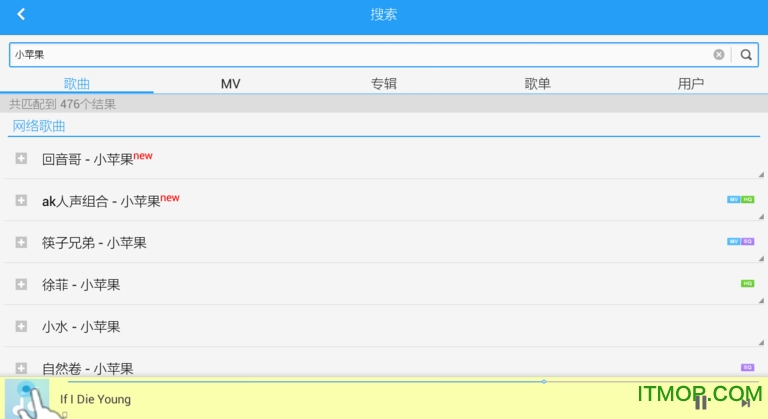Expand options triangle for 小水 row
Image resolution: width=768 pixels, height=419 pixels.
tap(760, 341)
